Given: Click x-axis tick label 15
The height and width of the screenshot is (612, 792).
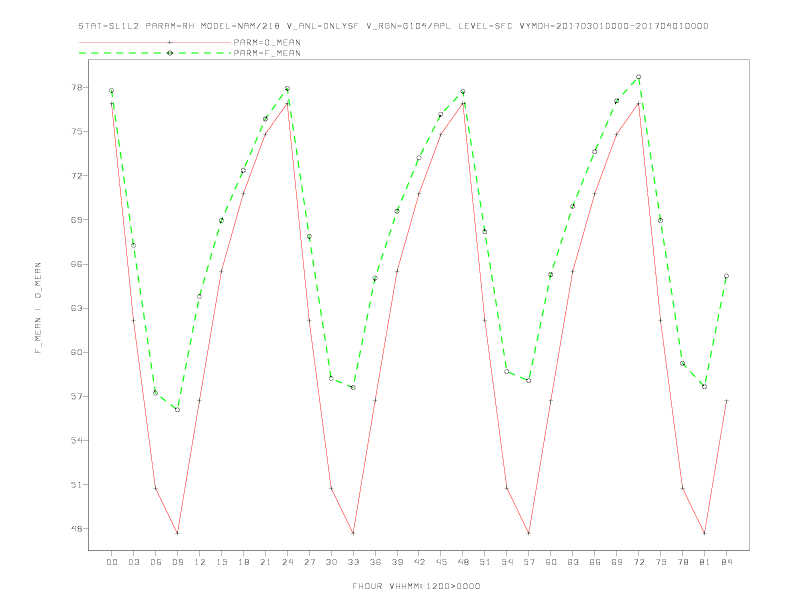Looking at the screenshot, I should [221, 562].
